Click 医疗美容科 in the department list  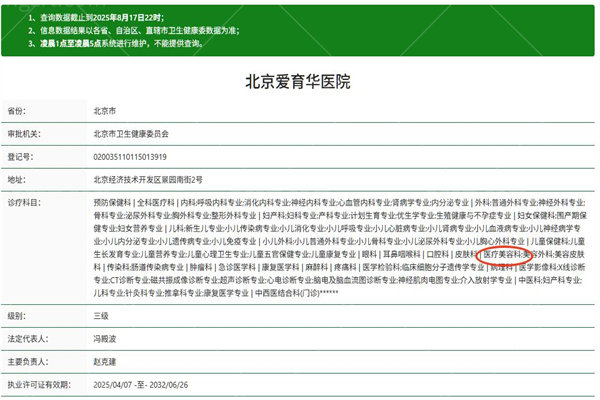point(502,254)
